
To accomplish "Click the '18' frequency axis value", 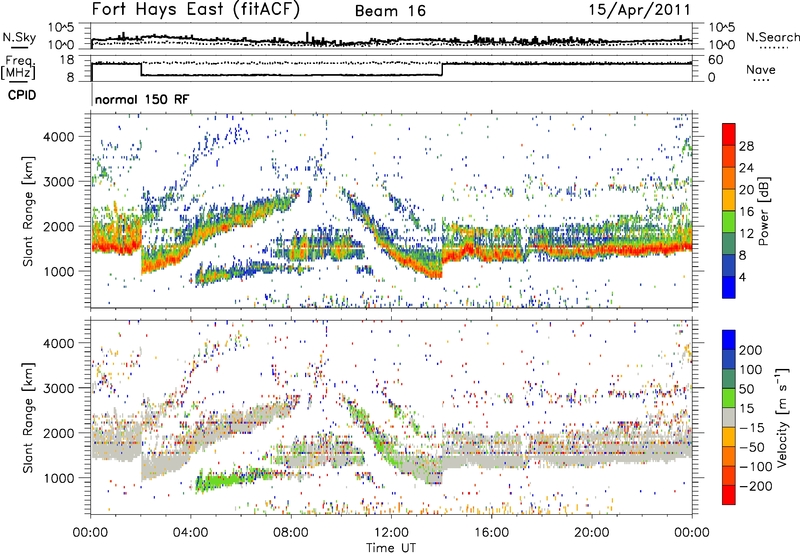I will pos(67,60).
